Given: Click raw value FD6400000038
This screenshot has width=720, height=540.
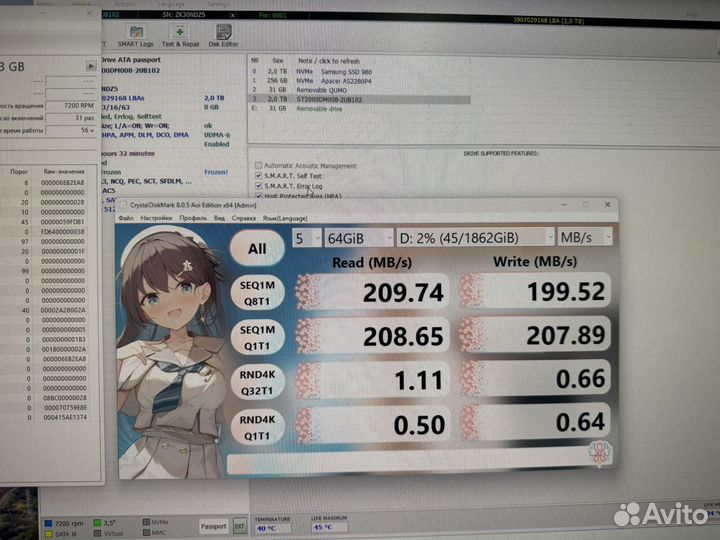Looking at the screenshot, I should [62, 232].
